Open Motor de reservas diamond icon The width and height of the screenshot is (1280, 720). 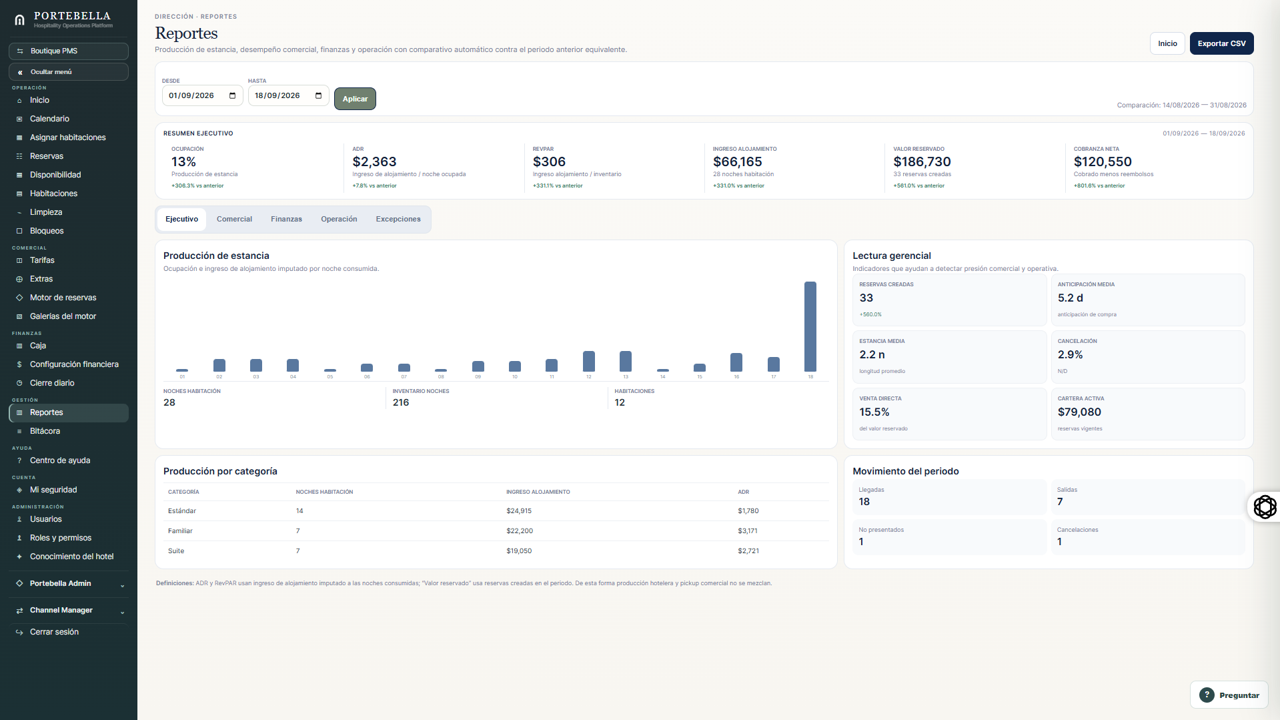[x=19, y=298]
